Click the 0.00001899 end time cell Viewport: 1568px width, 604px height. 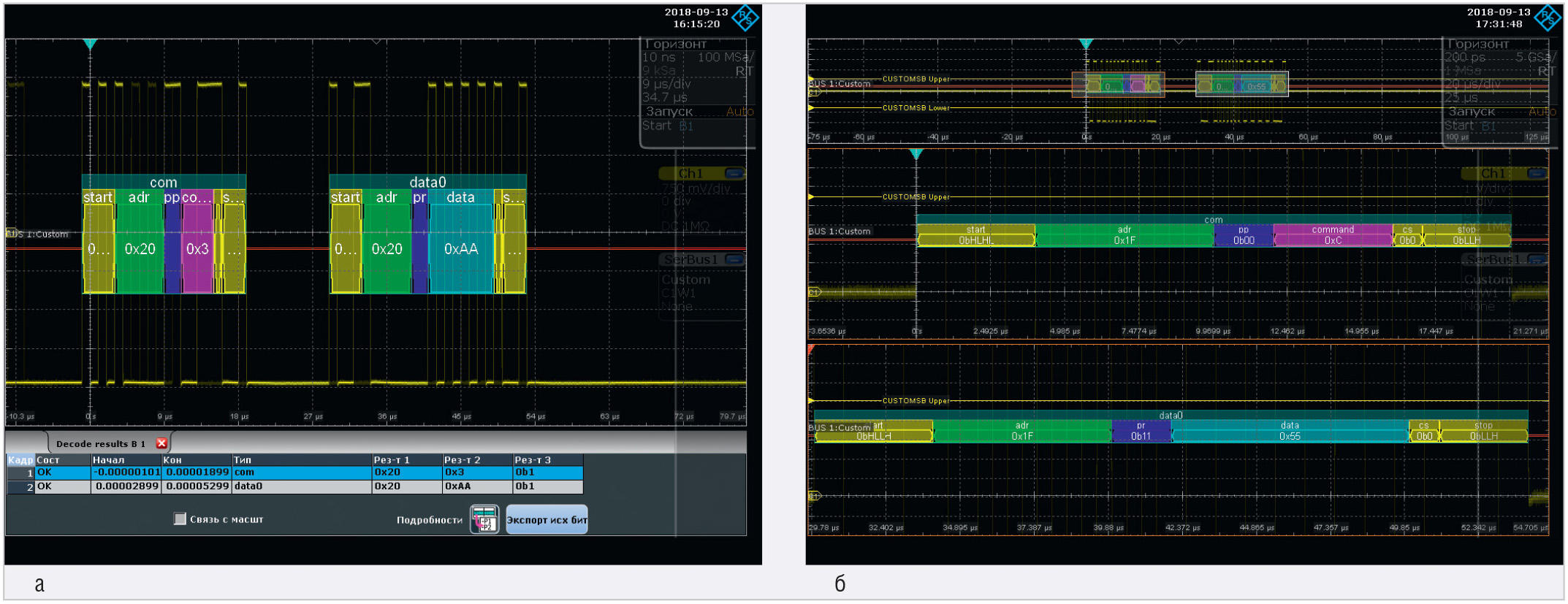click(196, 473)
